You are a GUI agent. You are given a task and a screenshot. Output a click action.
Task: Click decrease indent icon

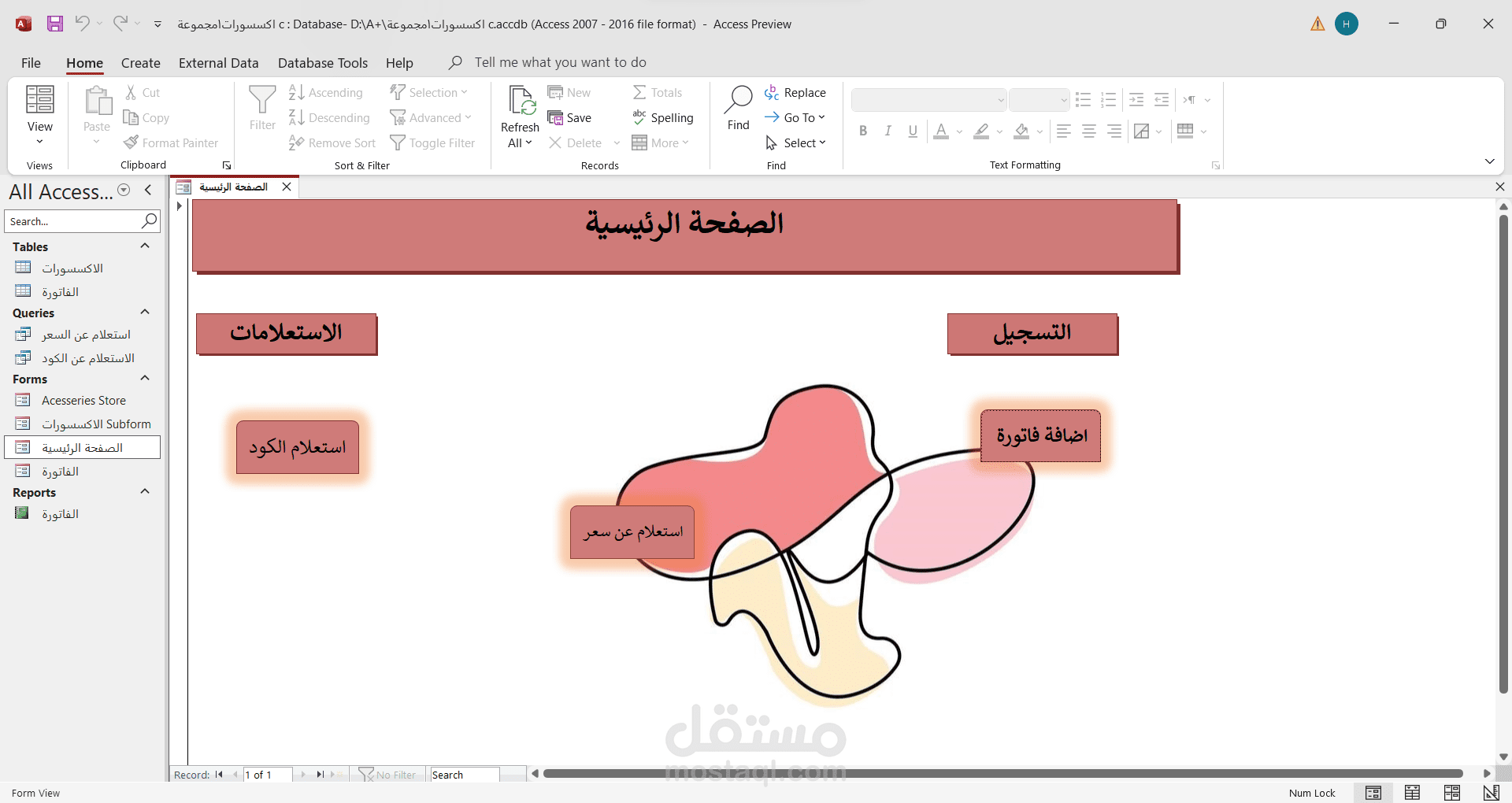click(x=1162, y=100)
